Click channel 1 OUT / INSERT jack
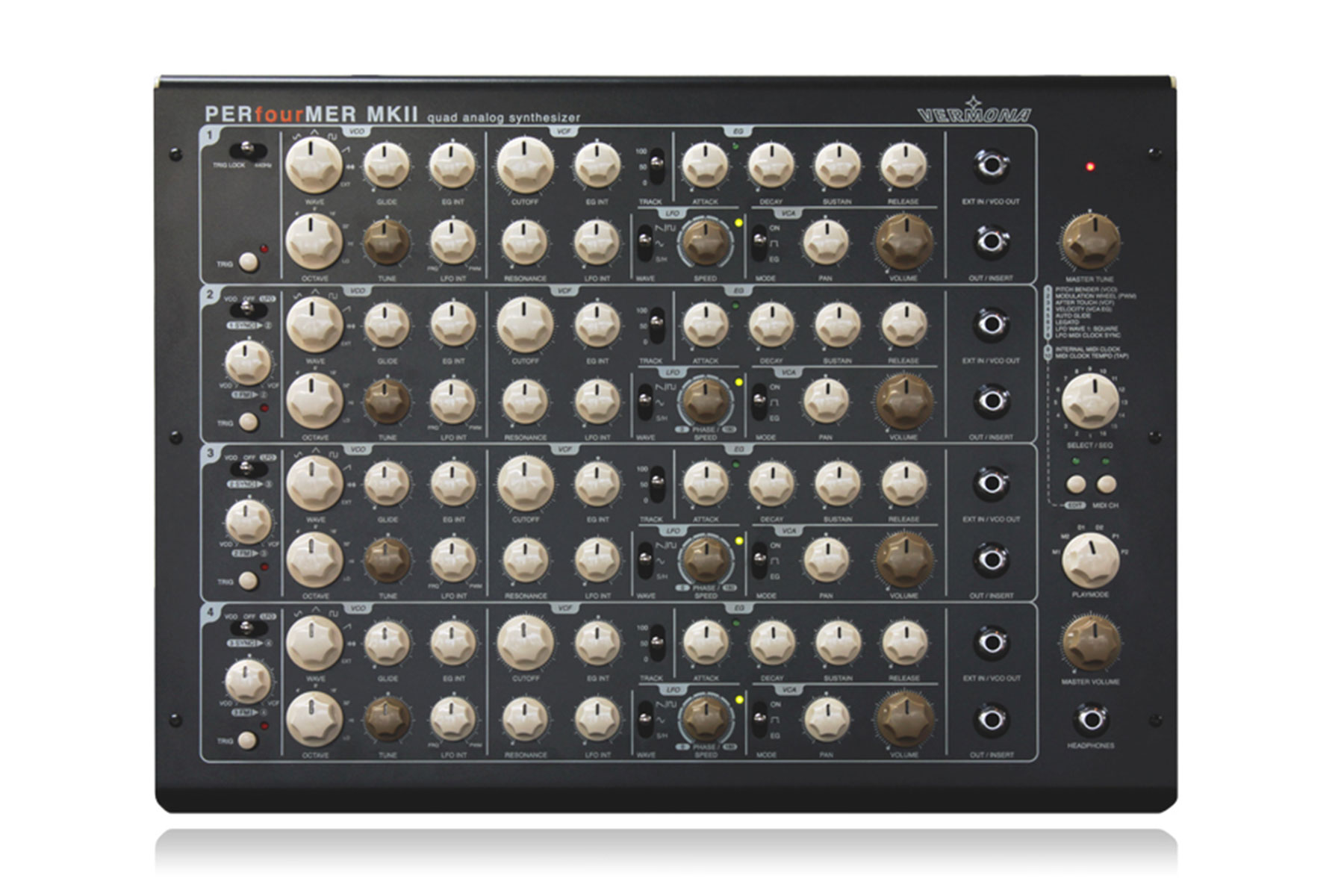Screen dimensions: 1344x896 point(992,242)
